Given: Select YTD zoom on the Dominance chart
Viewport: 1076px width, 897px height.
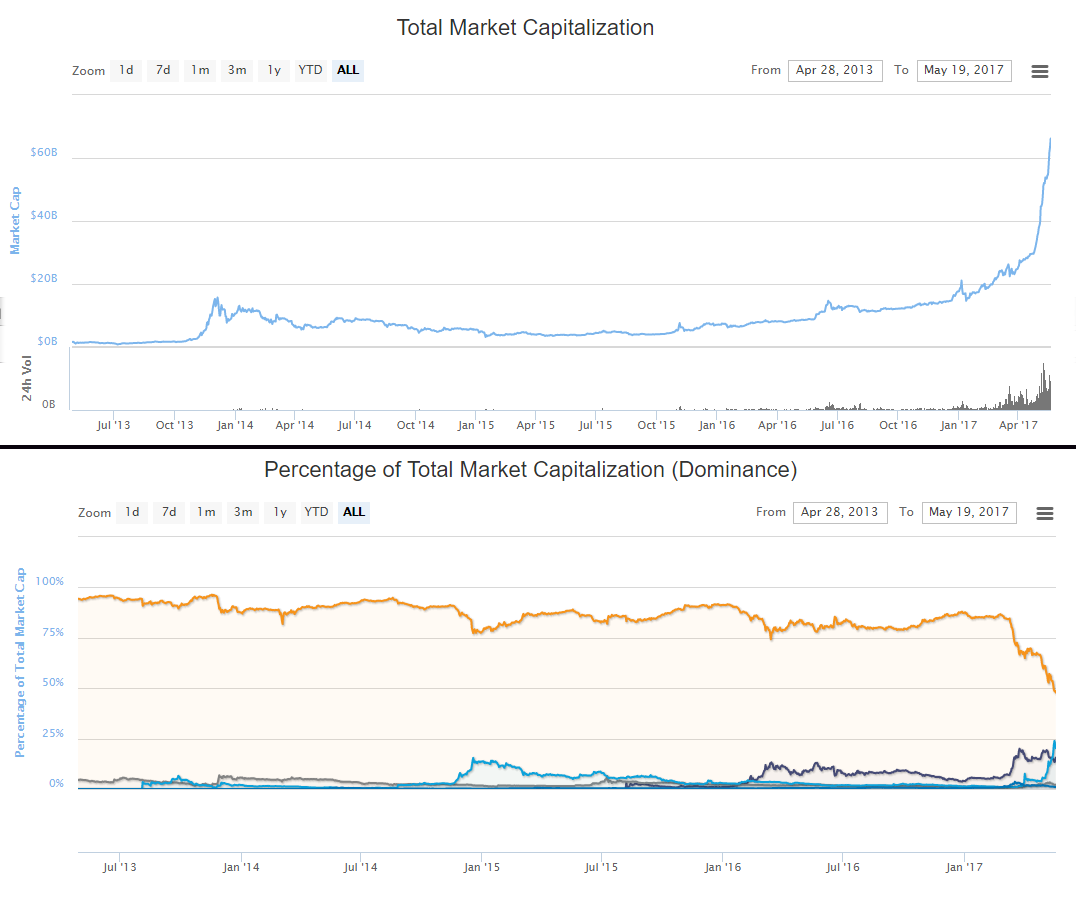Looking at the screenshot, I should click(x=316, y=512).
